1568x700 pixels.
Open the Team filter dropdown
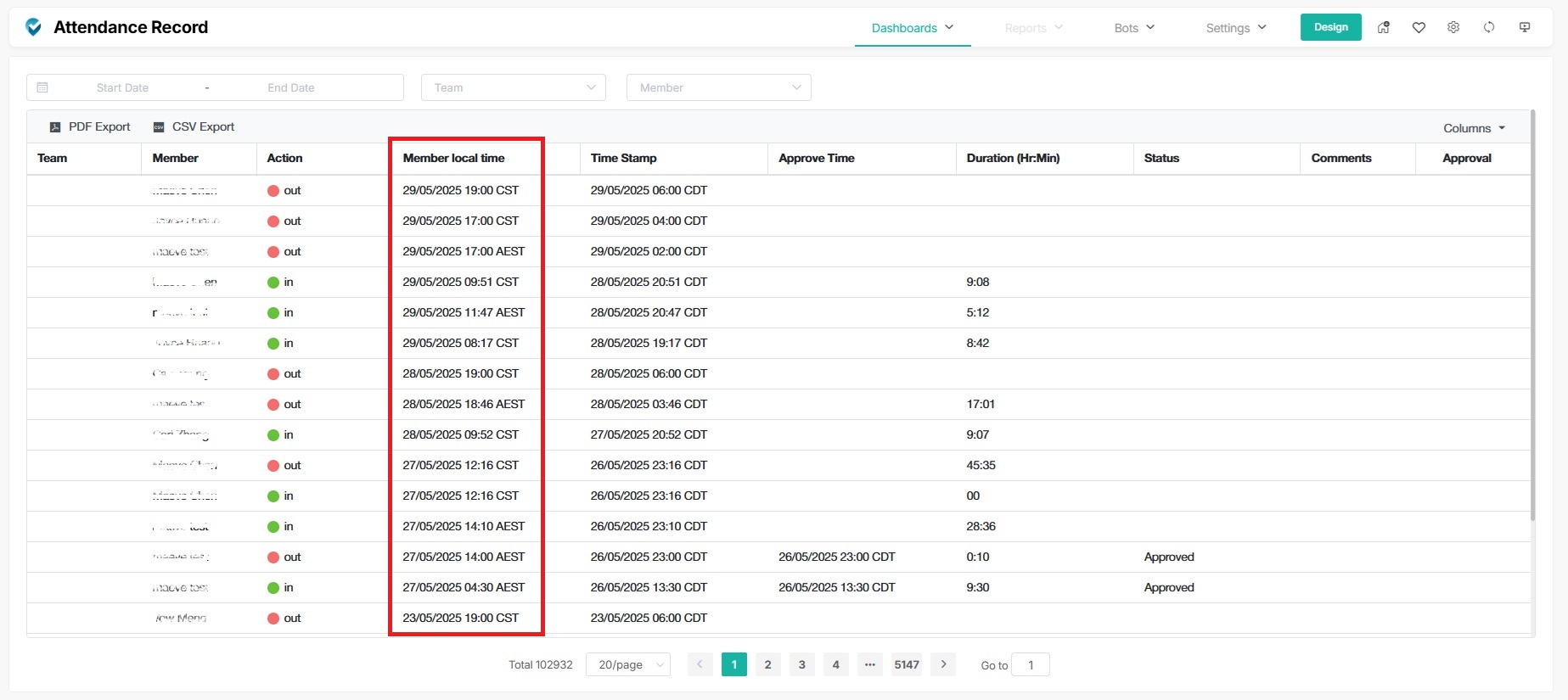click(x=513, y=87)
